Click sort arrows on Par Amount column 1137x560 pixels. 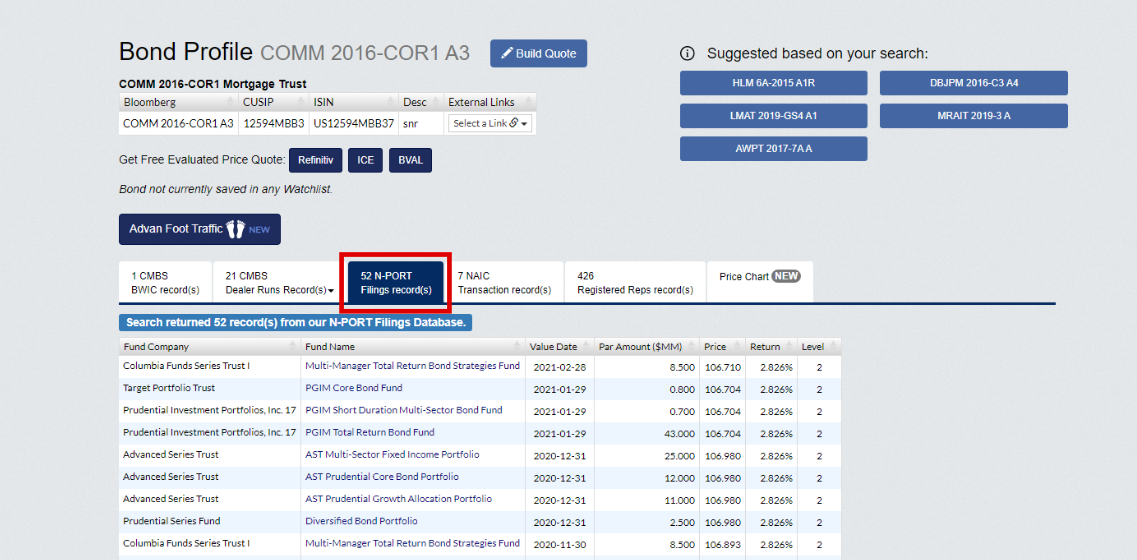click(691, 347)
